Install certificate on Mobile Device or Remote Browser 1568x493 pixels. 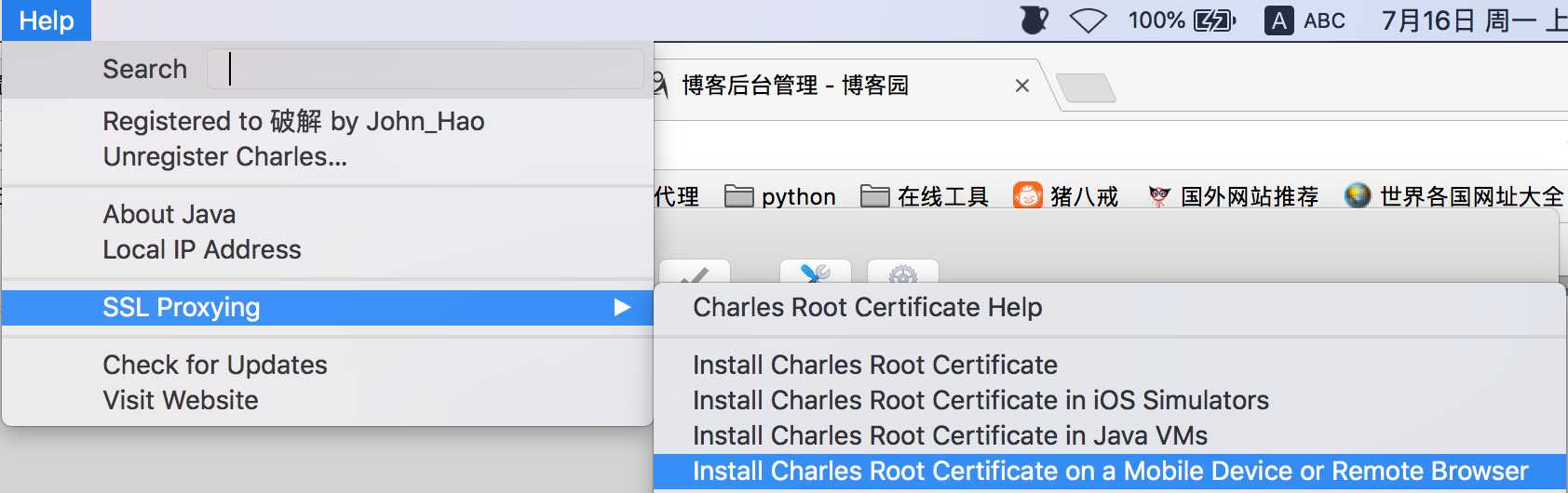[1110, 471]
